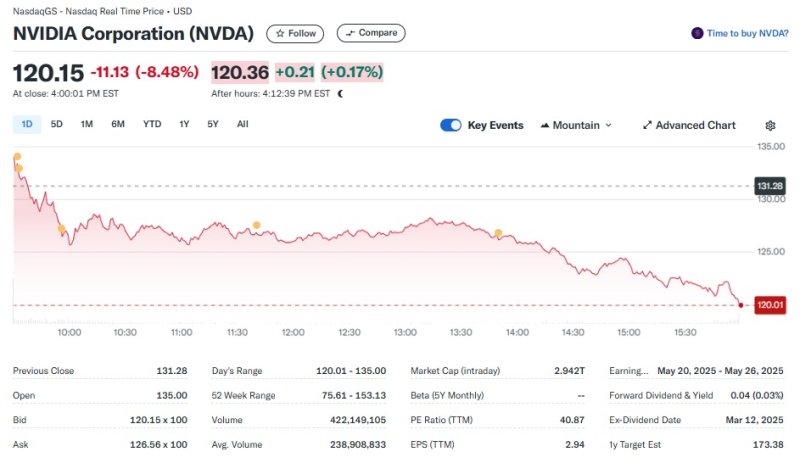This screenshot has width=800, height=463.
Task: Click the expand arrows icon beside Advanced Chart
Action: (647, 126)
